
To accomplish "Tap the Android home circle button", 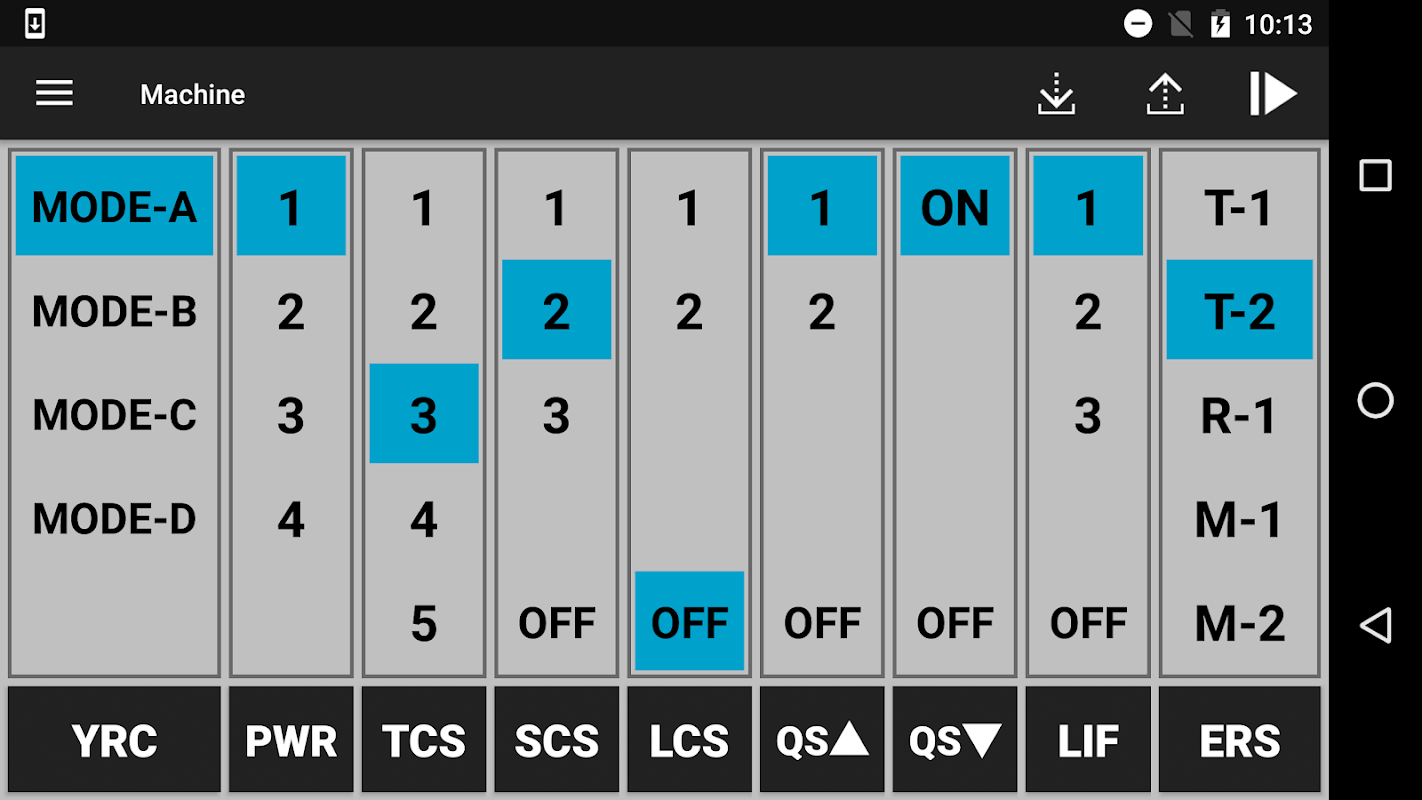I will 1375,401.
